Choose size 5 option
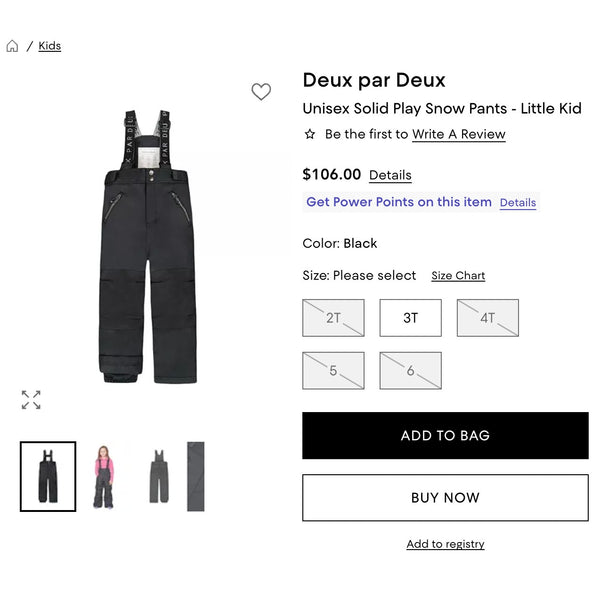This screenshot has width=600, height=600. click(333, 370)
